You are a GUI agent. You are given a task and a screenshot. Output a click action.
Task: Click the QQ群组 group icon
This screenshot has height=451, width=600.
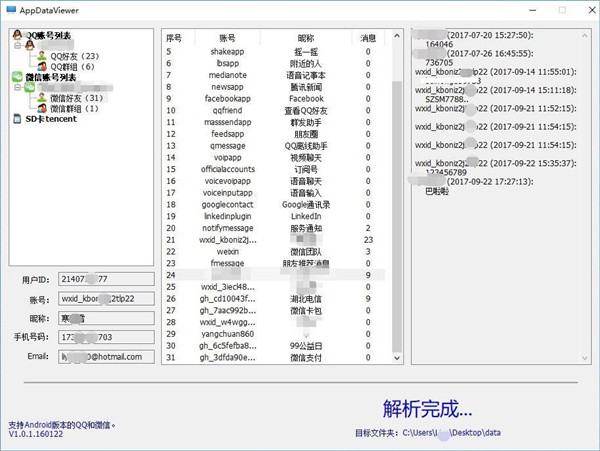coord(42,66)
